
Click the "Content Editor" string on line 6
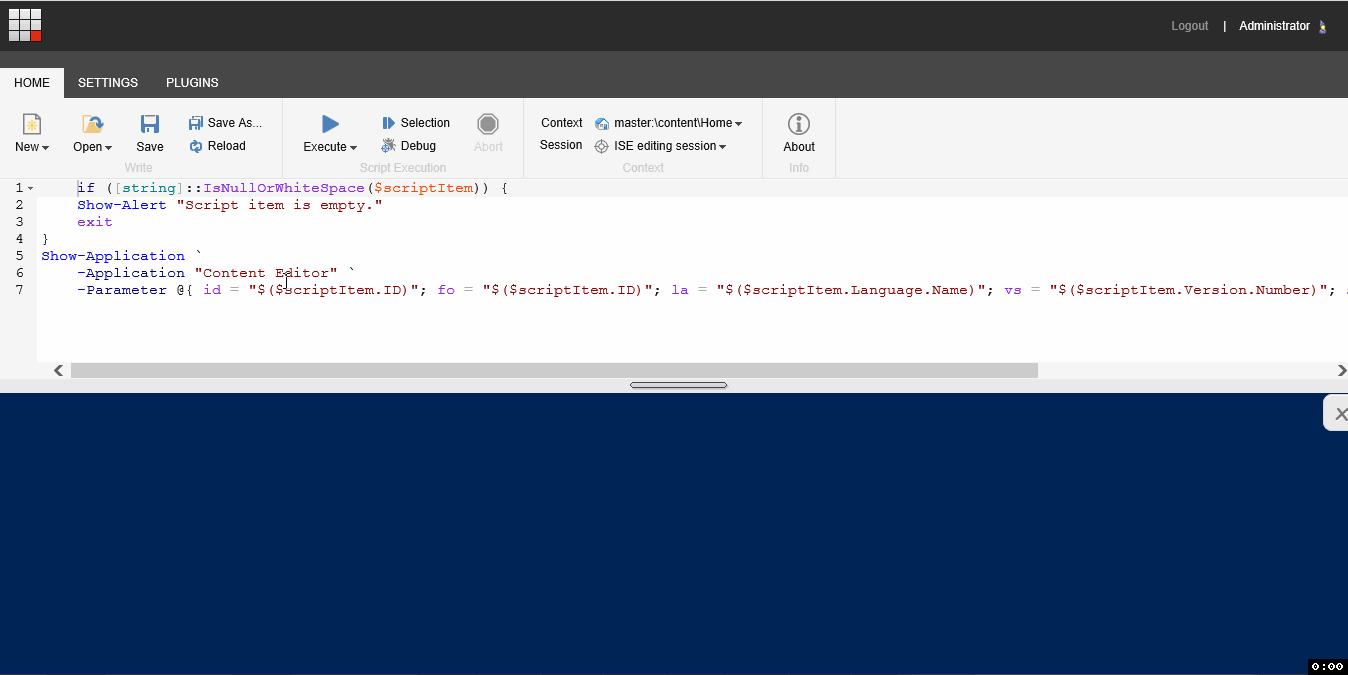pyautogui.click(x=266, y=273)
